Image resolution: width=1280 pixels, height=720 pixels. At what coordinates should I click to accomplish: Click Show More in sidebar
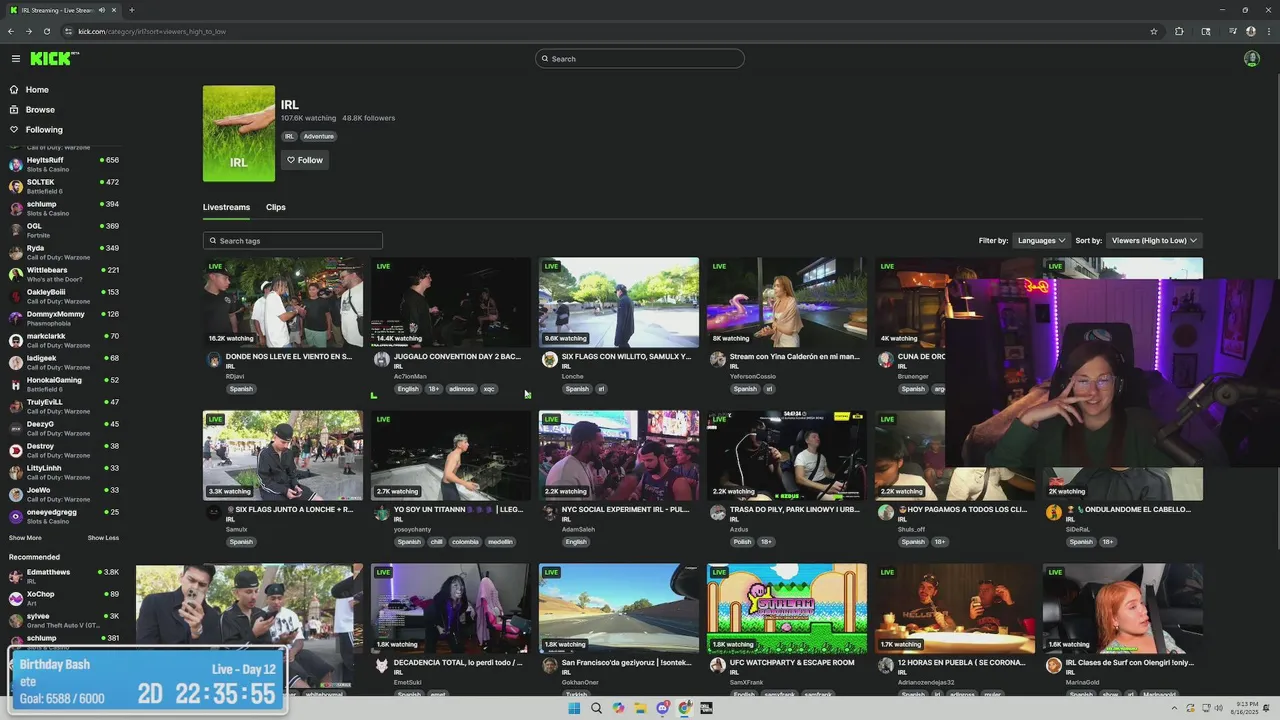tap(25, 538)
